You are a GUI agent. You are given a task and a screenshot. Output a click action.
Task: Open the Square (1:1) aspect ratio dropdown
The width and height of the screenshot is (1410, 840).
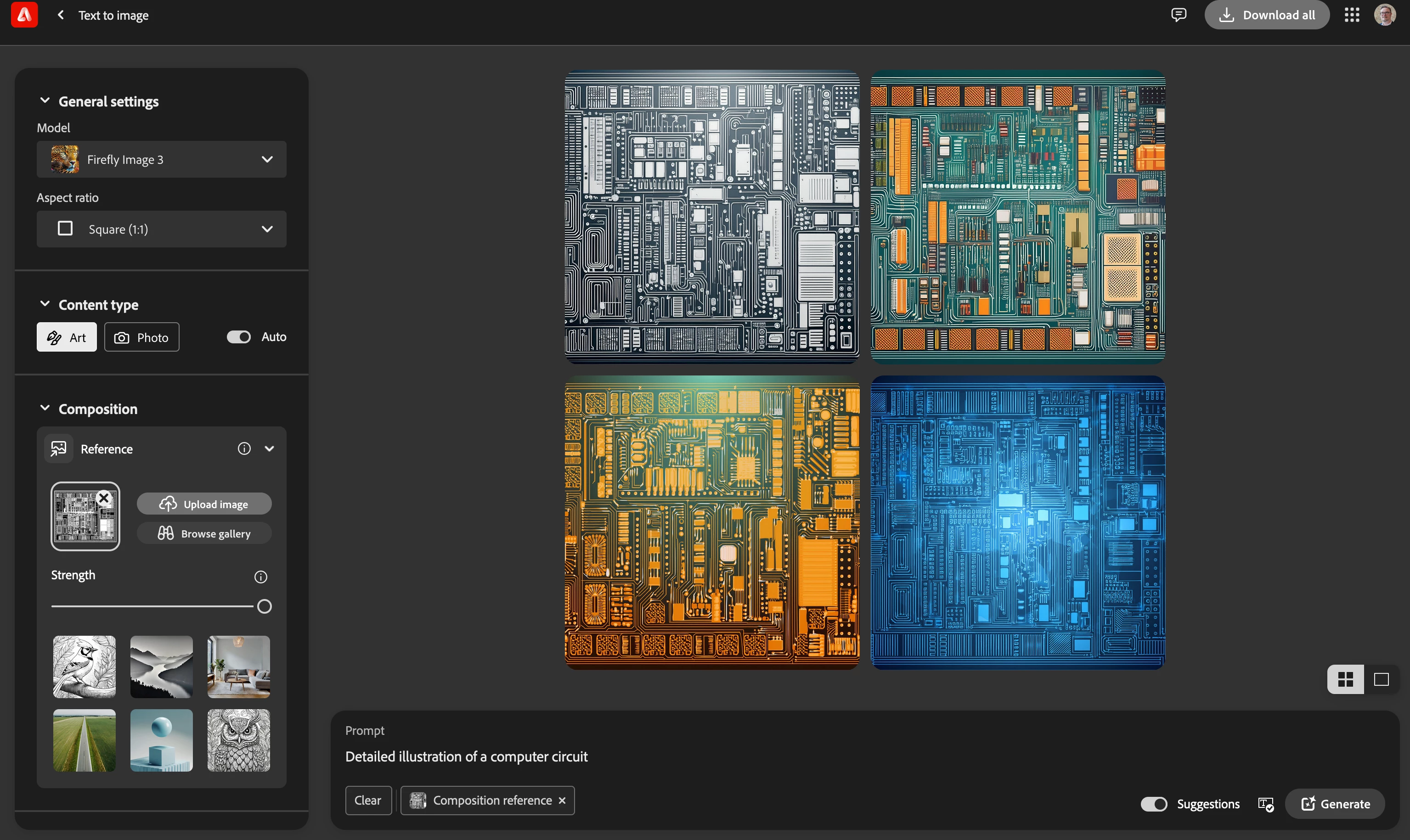(x=161, y=229)
